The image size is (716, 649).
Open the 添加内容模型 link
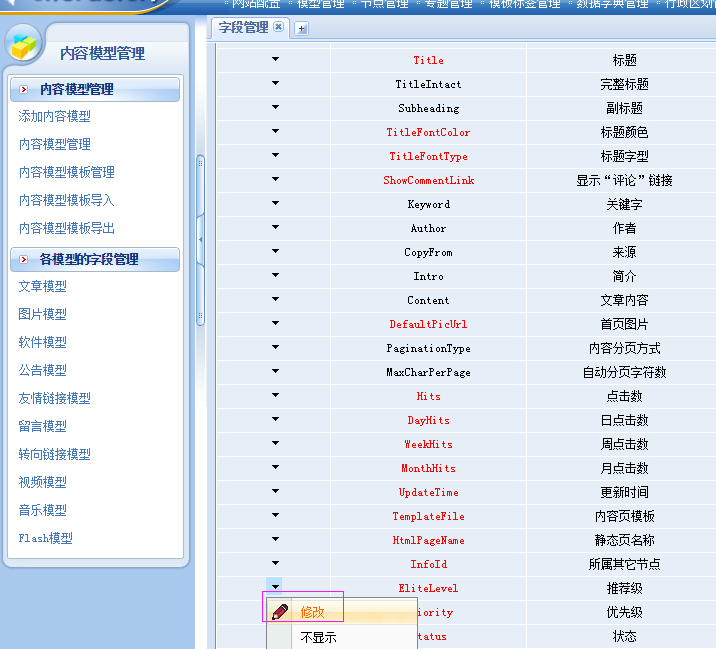(54, 117)
